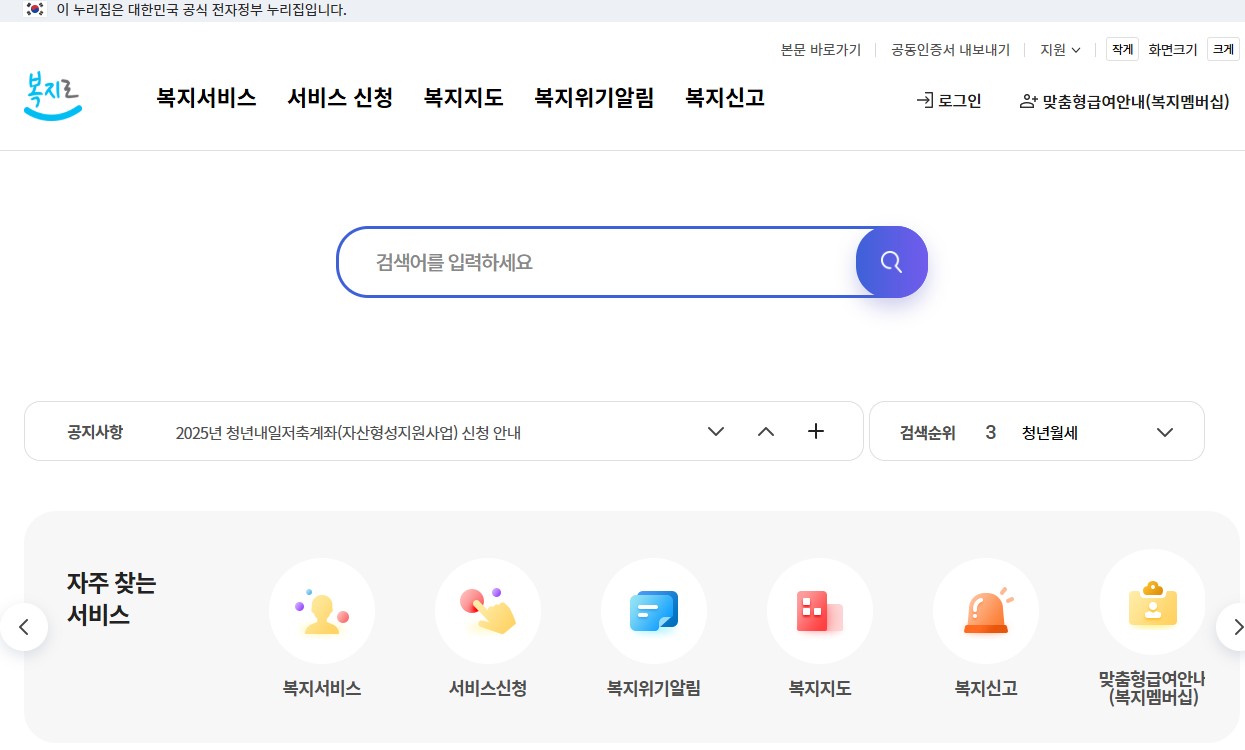The height and width of the screenshot is (750, 1245).
Task: Click the 공지사항 heading
Action: tap(95, 432)
